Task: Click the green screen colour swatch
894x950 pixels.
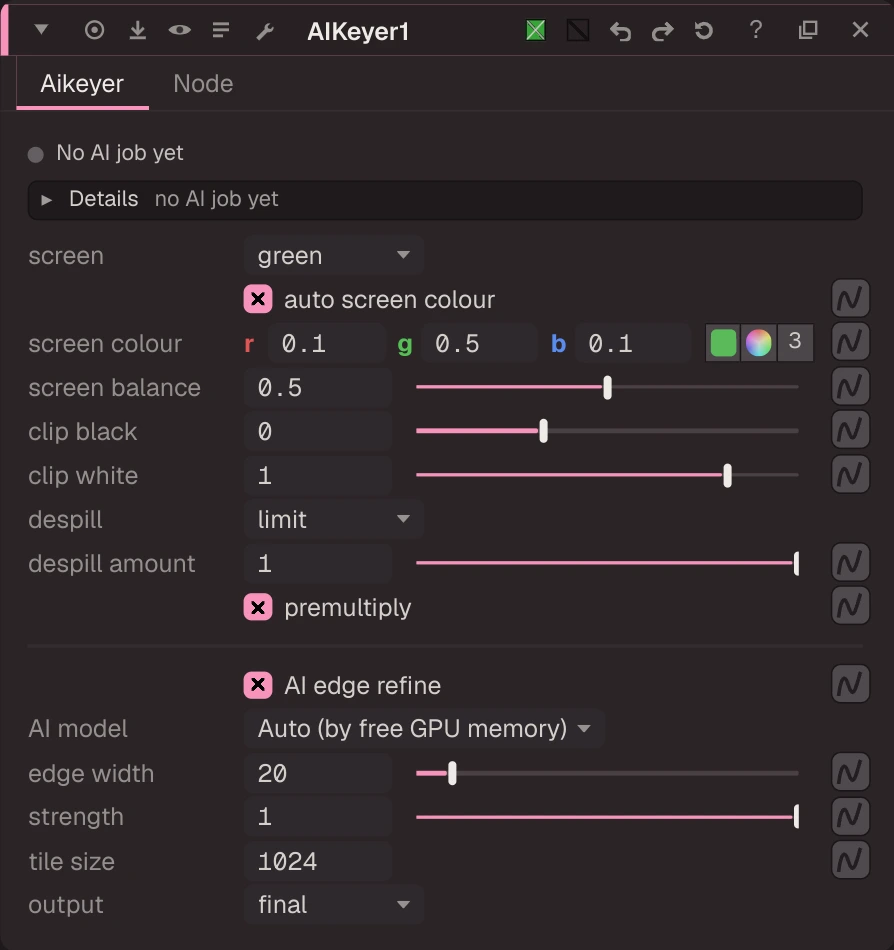Action: 723,343
